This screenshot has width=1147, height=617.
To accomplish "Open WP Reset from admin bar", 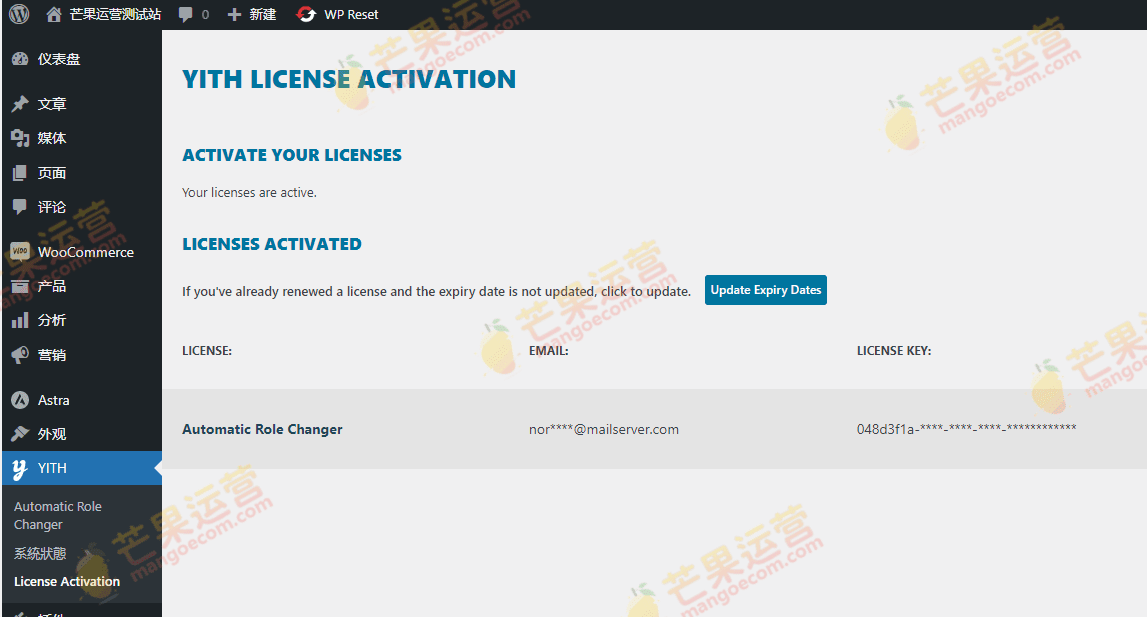I will (351, 14).
